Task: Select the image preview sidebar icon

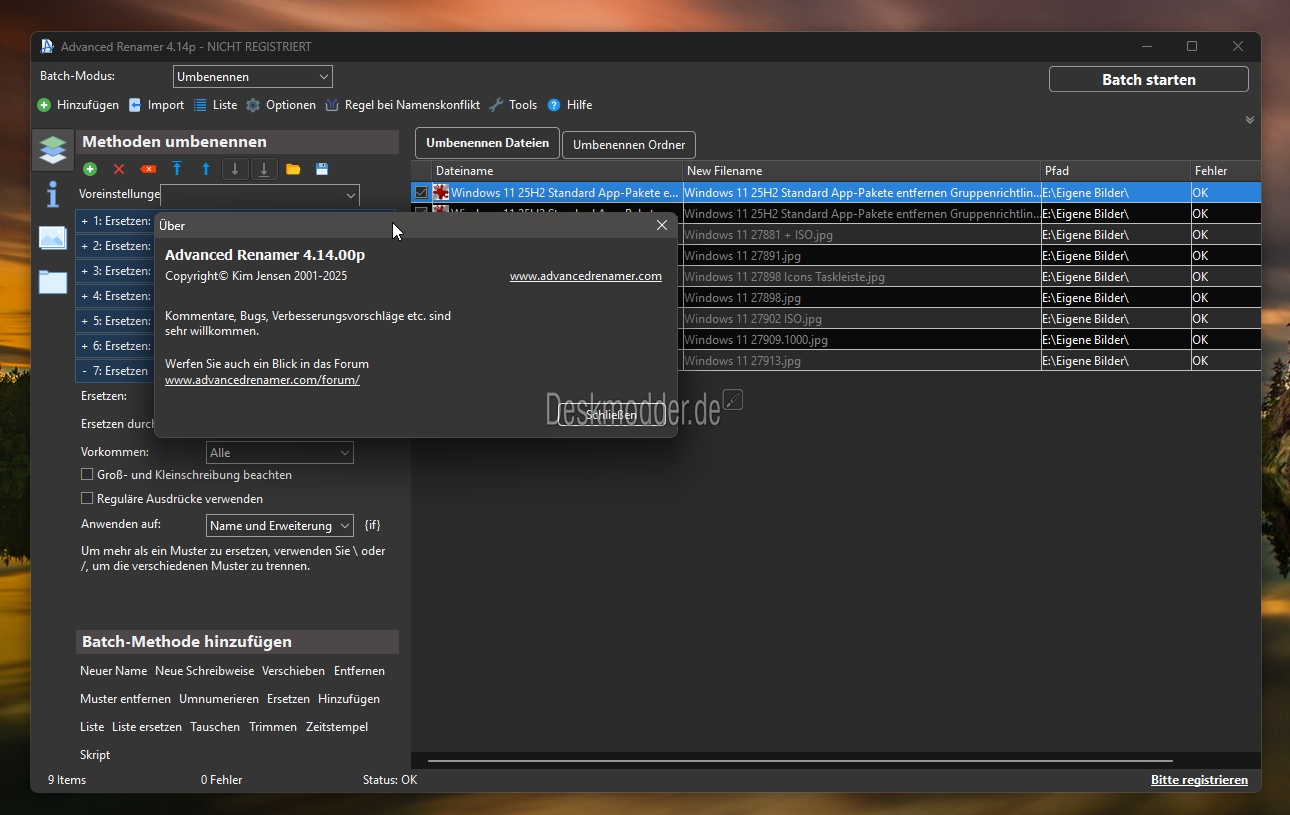Action: coord(52,238)
